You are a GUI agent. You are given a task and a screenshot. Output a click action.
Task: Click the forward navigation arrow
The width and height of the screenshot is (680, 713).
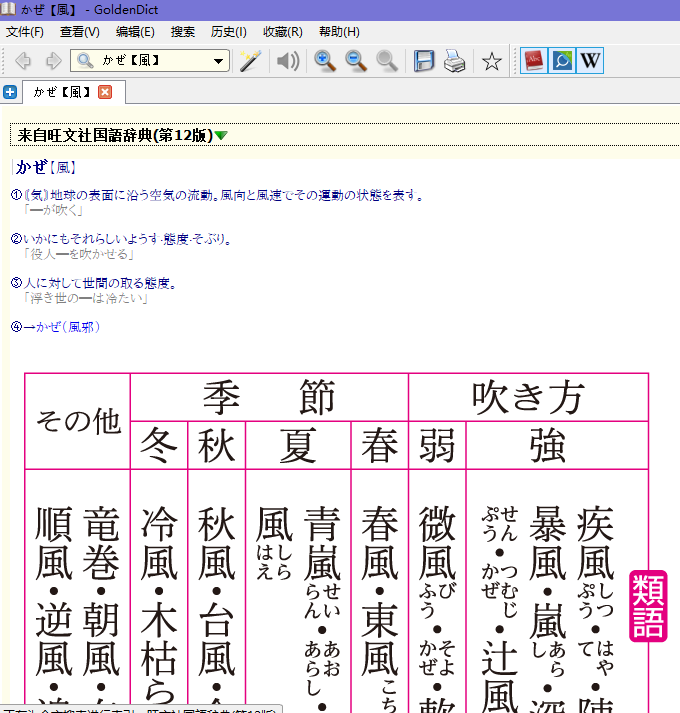[53, 61]
